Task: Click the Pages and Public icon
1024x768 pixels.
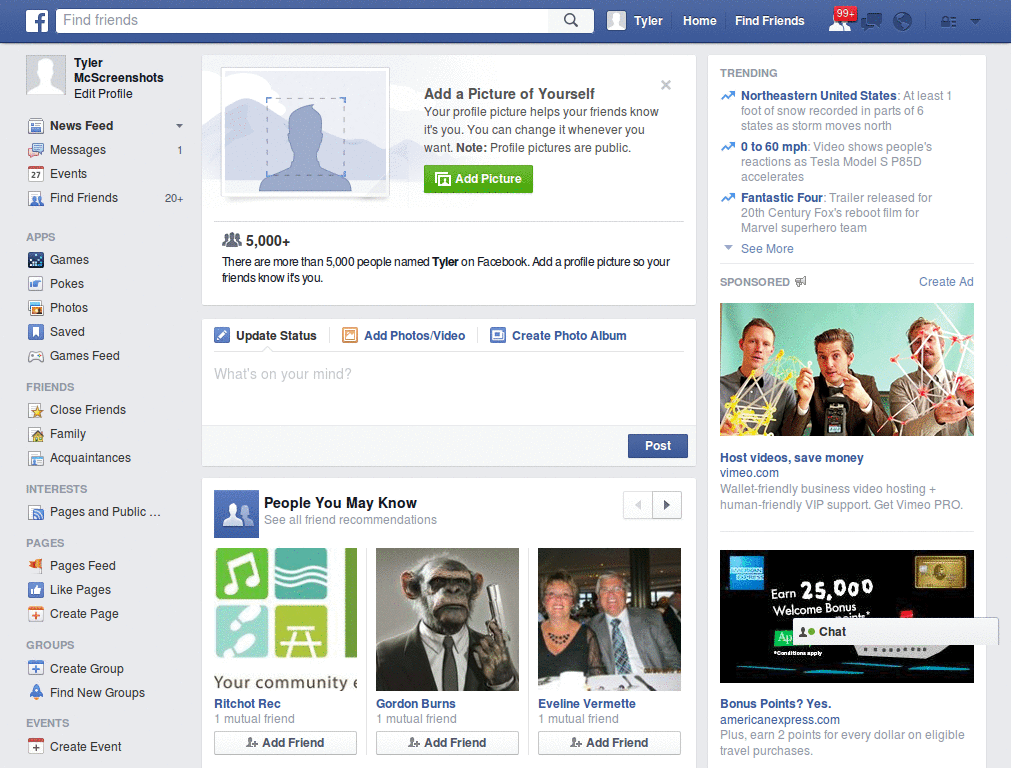Action: (x=36, y=513)
